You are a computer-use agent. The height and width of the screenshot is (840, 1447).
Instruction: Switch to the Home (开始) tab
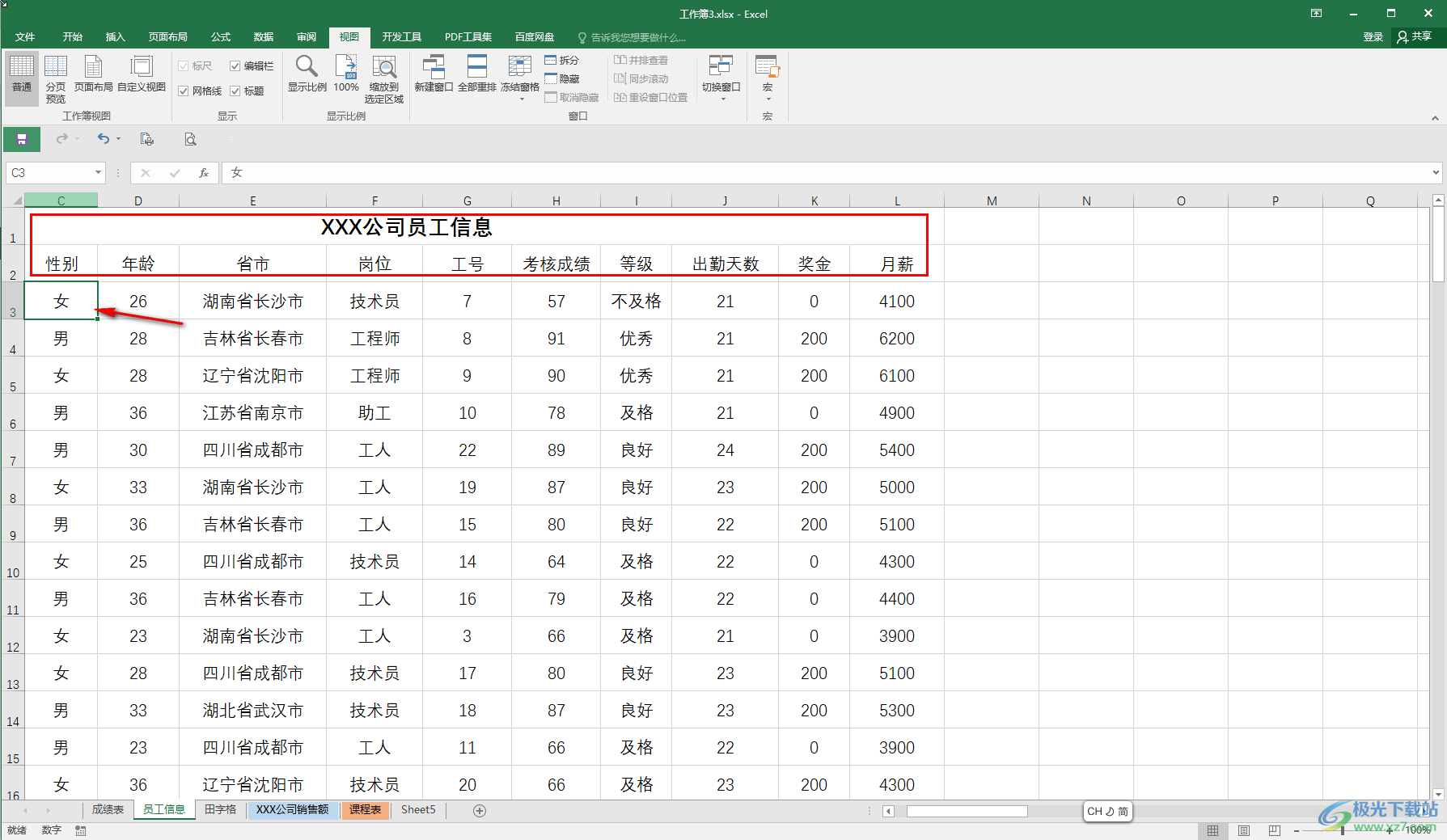click(73, 37)
